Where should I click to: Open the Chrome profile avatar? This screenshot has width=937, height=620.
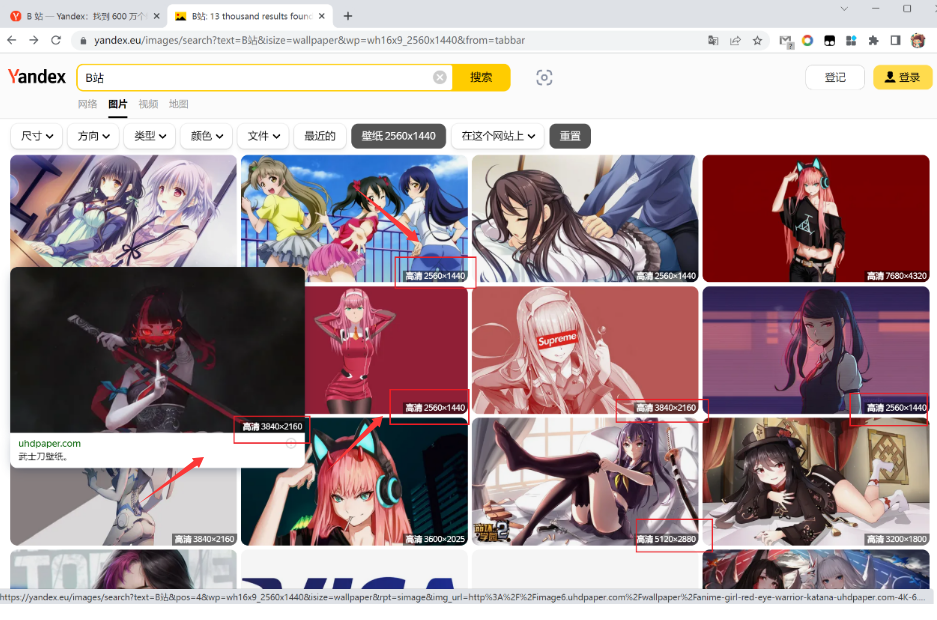click(x=917, y=41)
